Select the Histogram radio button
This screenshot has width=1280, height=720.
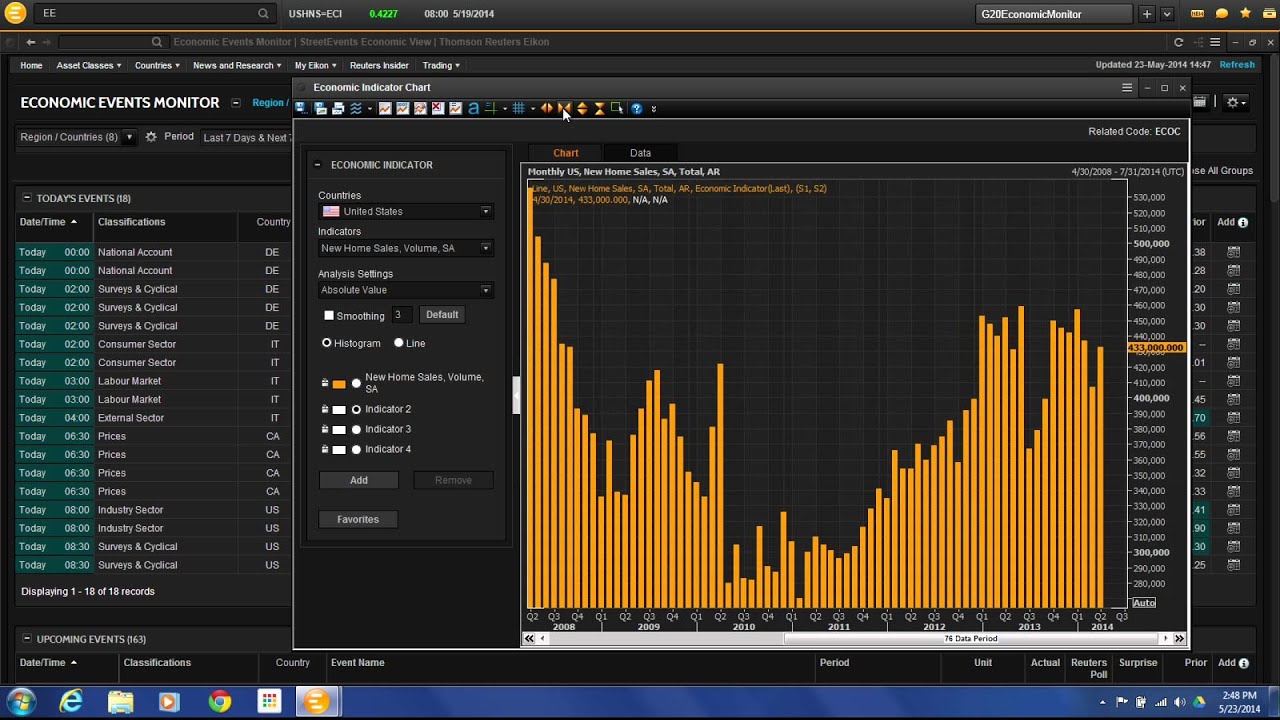click(x=327, y=343)
